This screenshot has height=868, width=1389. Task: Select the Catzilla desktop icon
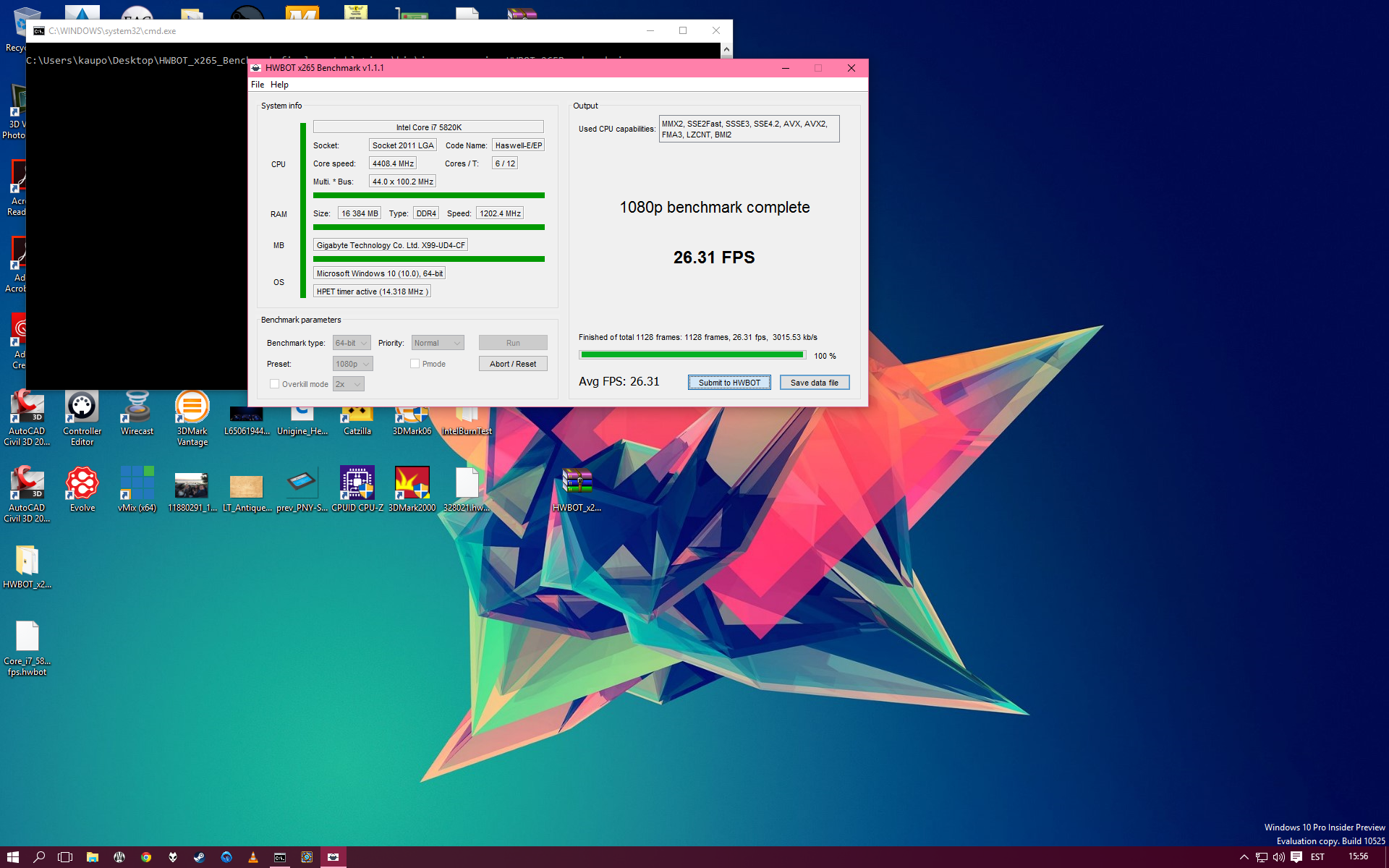(357, 421)
